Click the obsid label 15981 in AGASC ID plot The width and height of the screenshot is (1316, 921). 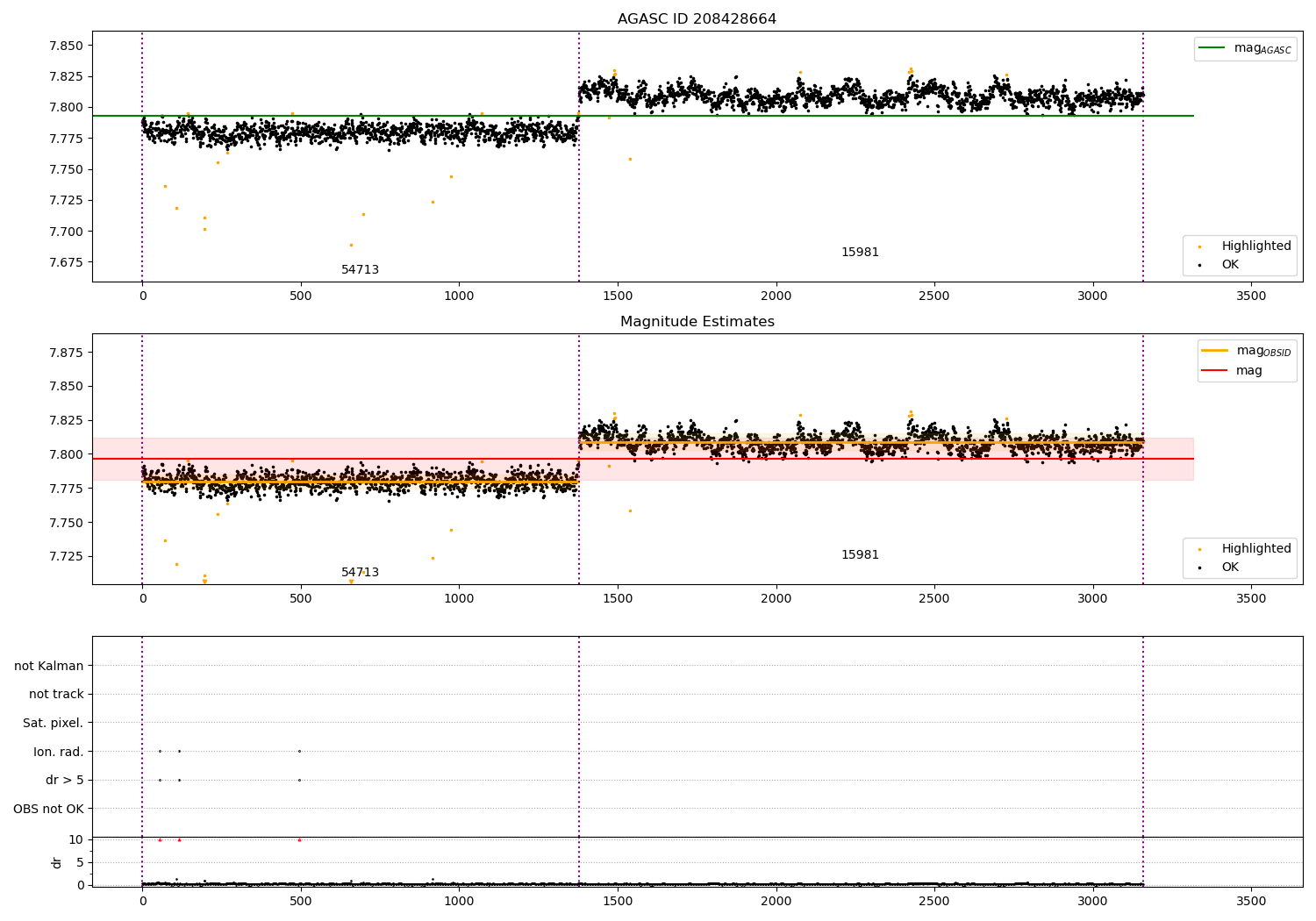(860, 253)
